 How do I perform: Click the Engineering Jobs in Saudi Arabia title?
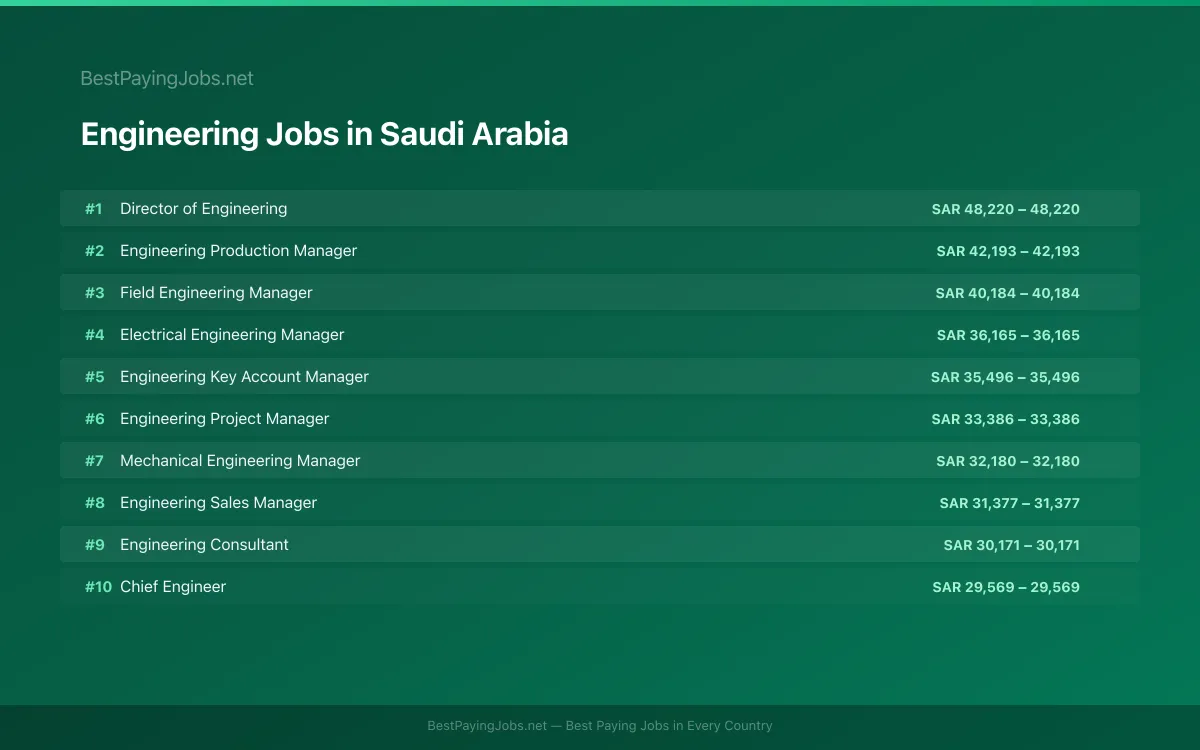324,134
